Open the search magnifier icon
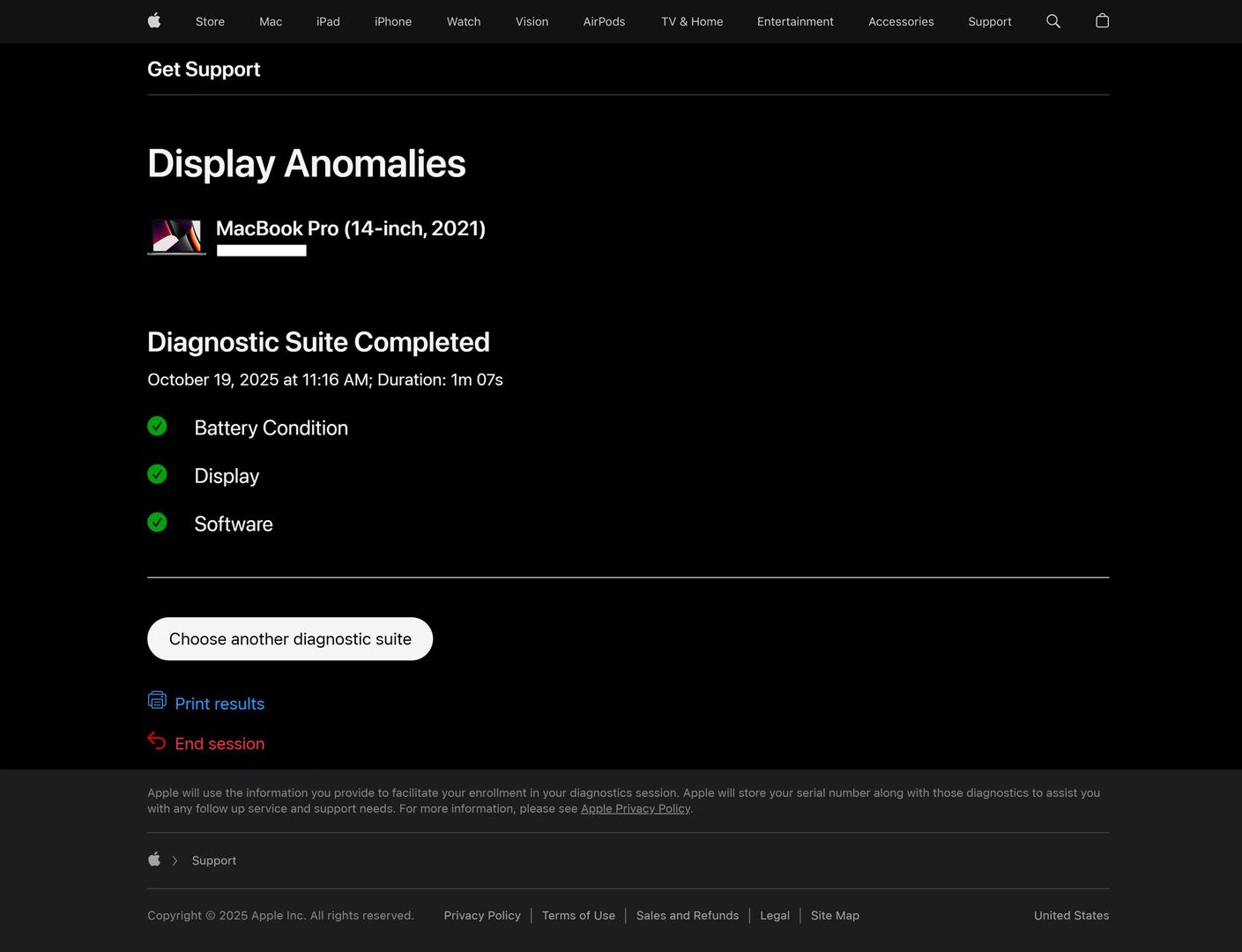The image size is (1242, 952). pyautogui.click(x=1052, y=21)
